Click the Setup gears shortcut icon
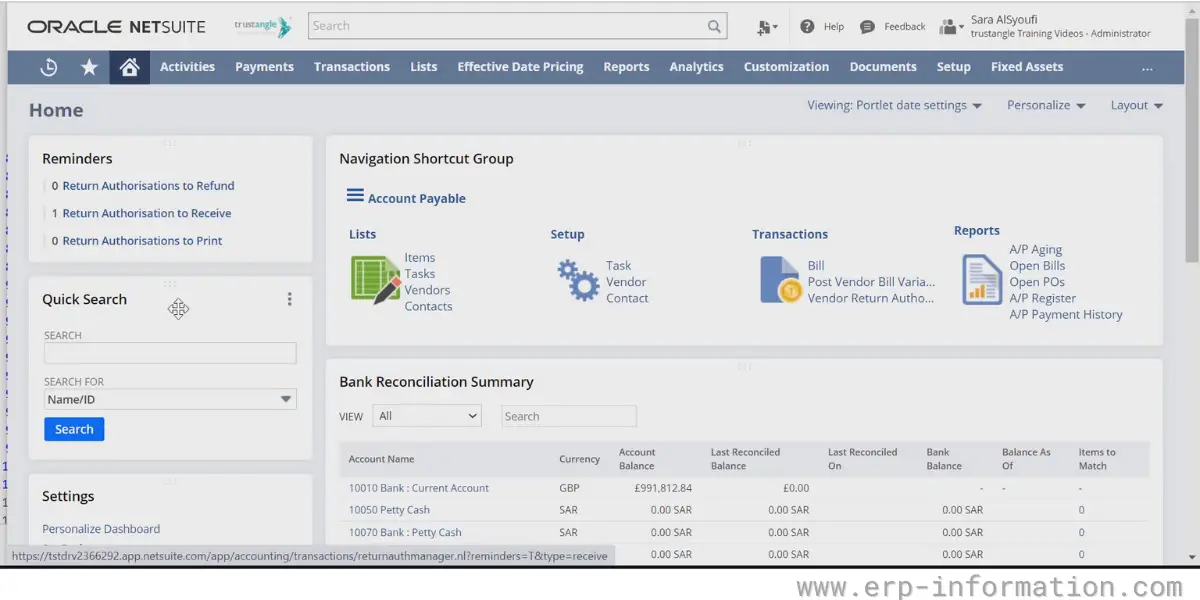Screen dimensions: 1200x600 (578, 280)
